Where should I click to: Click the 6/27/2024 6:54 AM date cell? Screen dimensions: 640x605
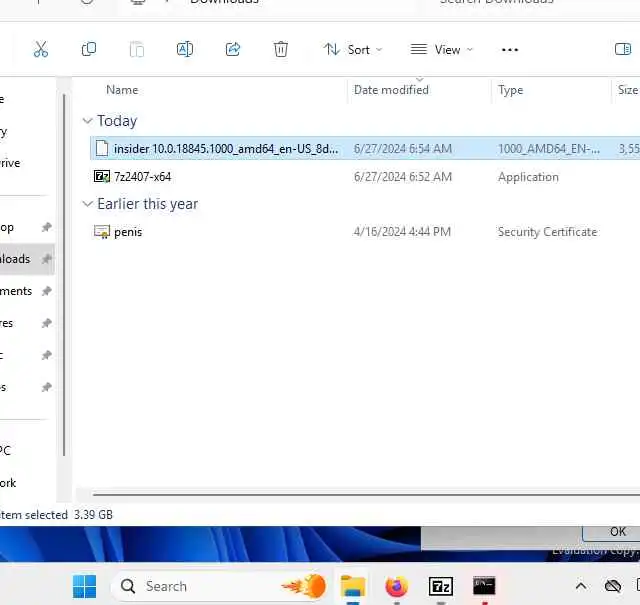tap(403, 149)
